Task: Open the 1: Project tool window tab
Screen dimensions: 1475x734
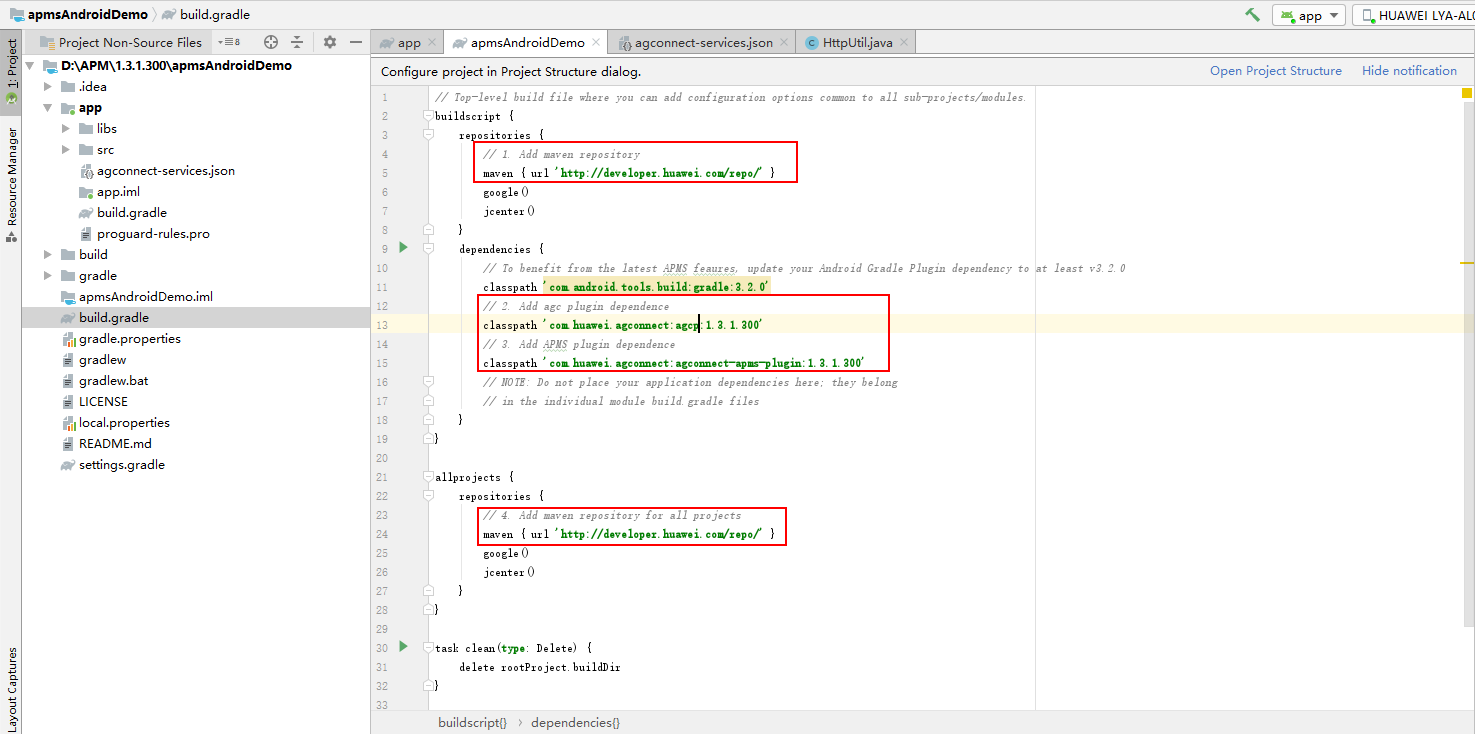Action: point(12,71)
